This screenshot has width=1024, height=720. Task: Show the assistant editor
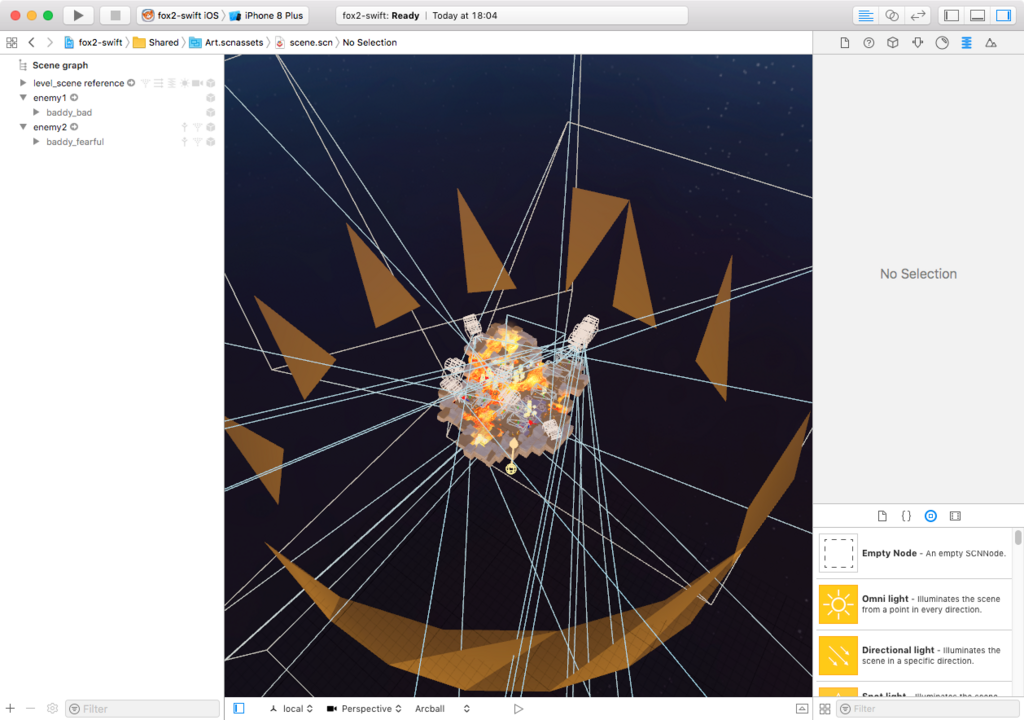891,15
